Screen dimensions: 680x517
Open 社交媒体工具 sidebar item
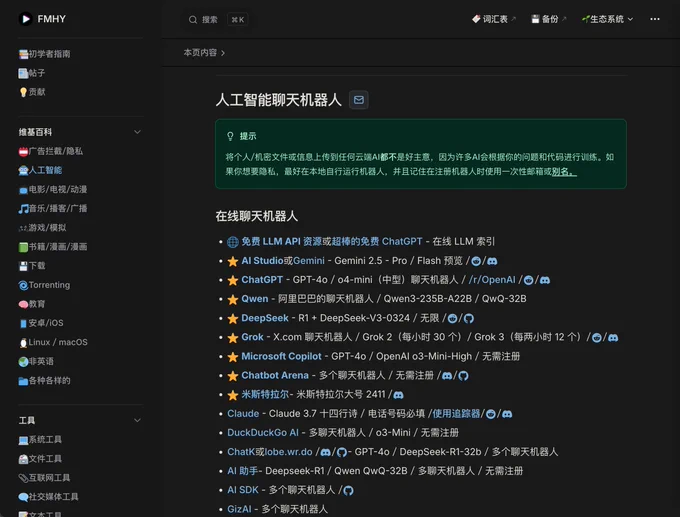click(49, 497)
